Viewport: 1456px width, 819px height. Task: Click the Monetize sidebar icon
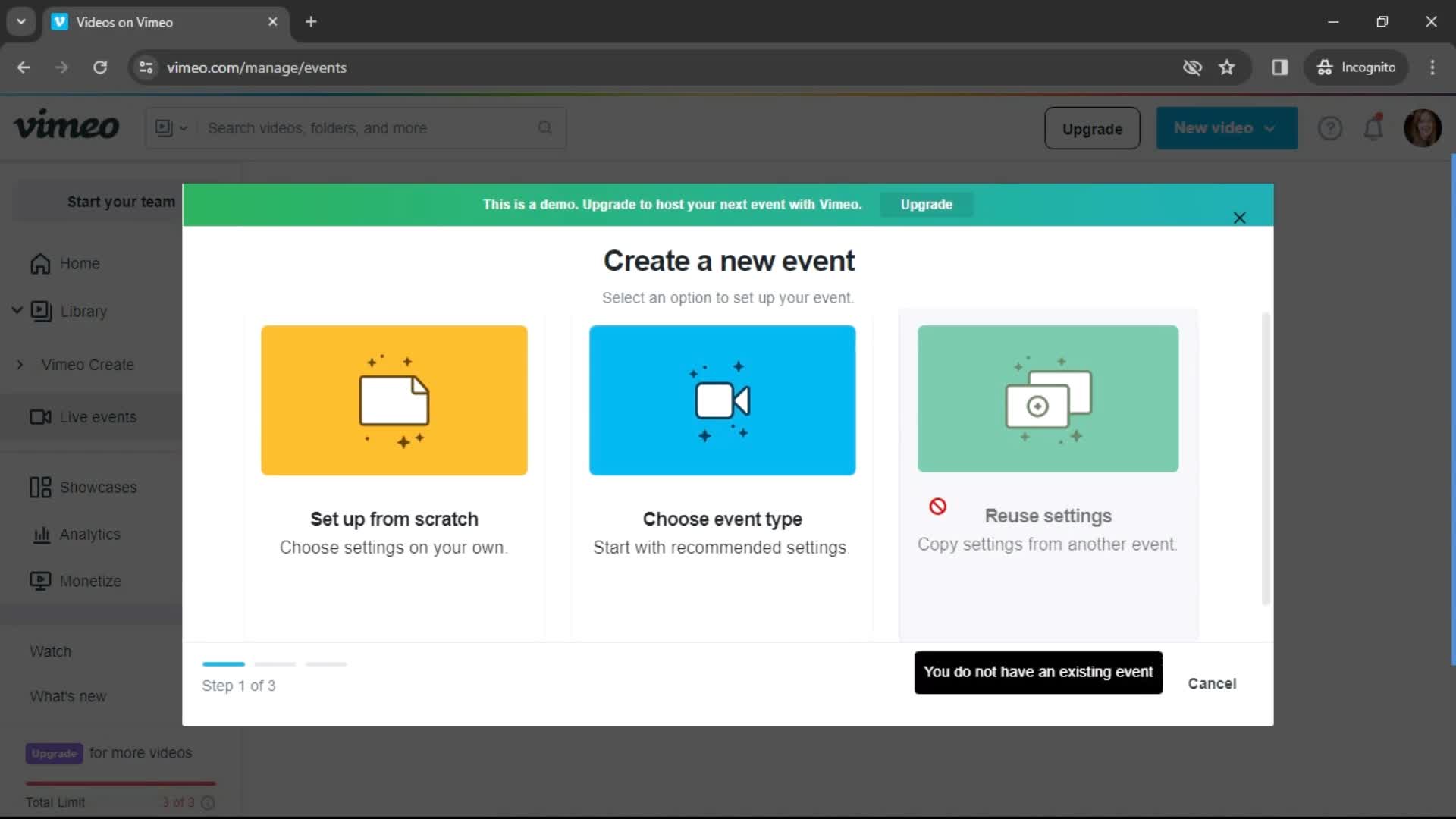tap(40, 581)
